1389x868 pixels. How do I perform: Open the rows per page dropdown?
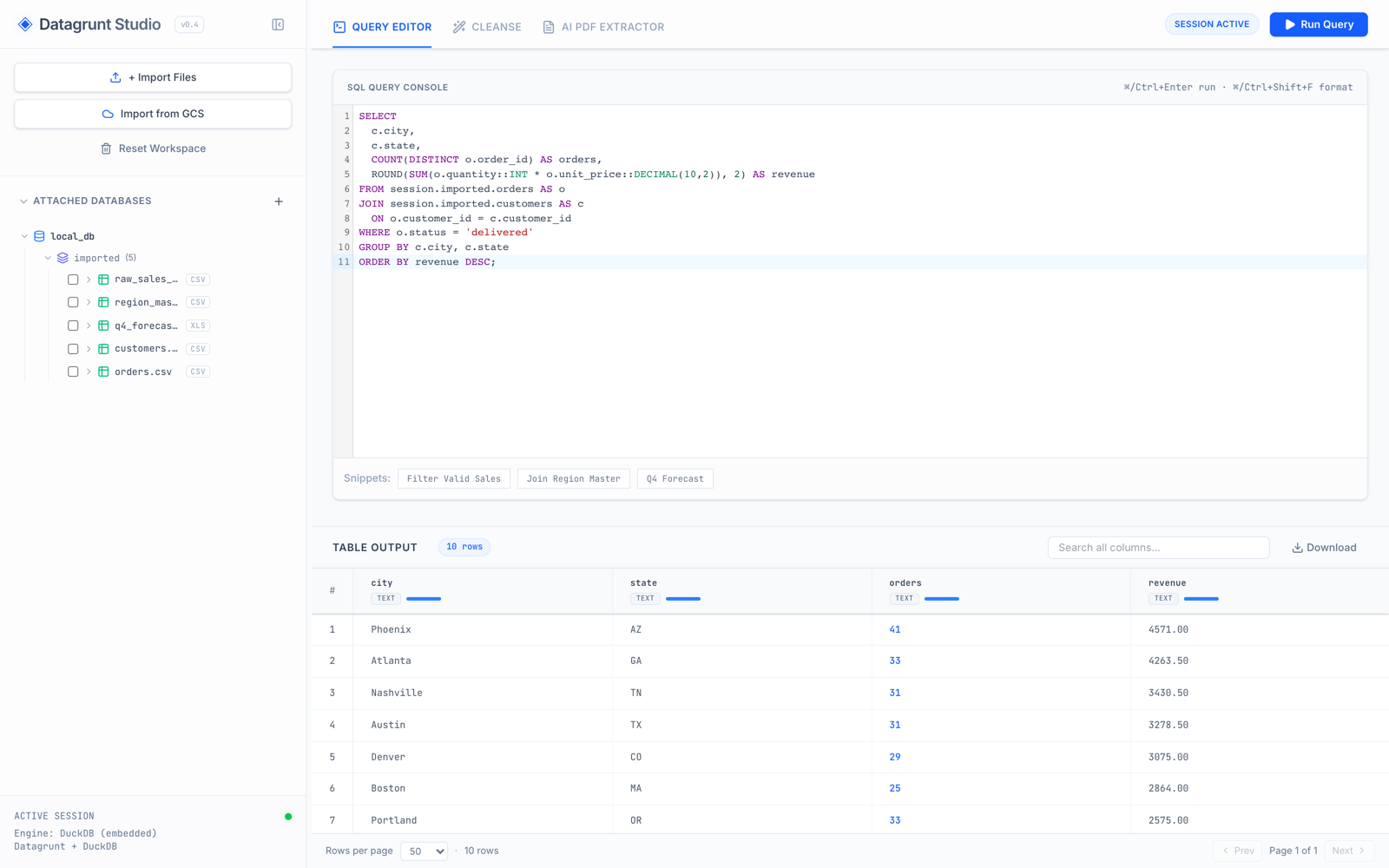(425, 852)
